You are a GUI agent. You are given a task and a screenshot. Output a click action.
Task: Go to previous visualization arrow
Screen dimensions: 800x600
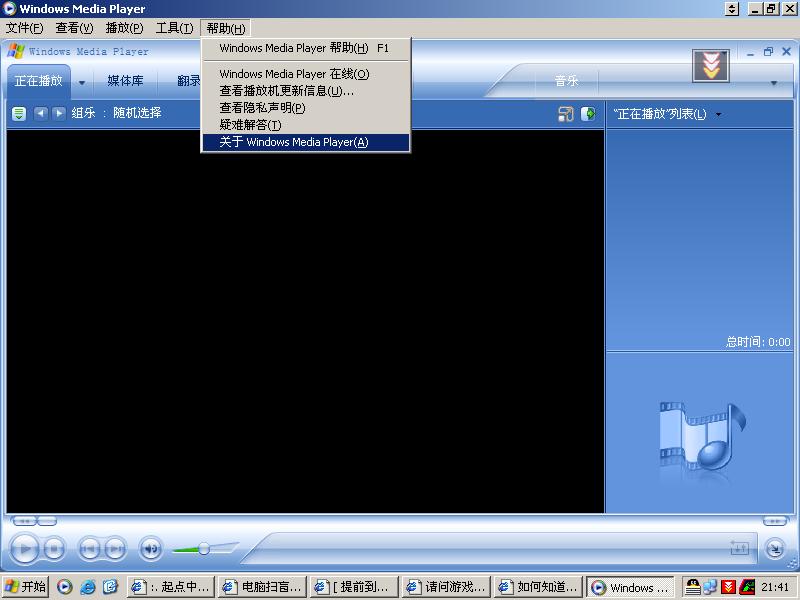tap(41, 113)
